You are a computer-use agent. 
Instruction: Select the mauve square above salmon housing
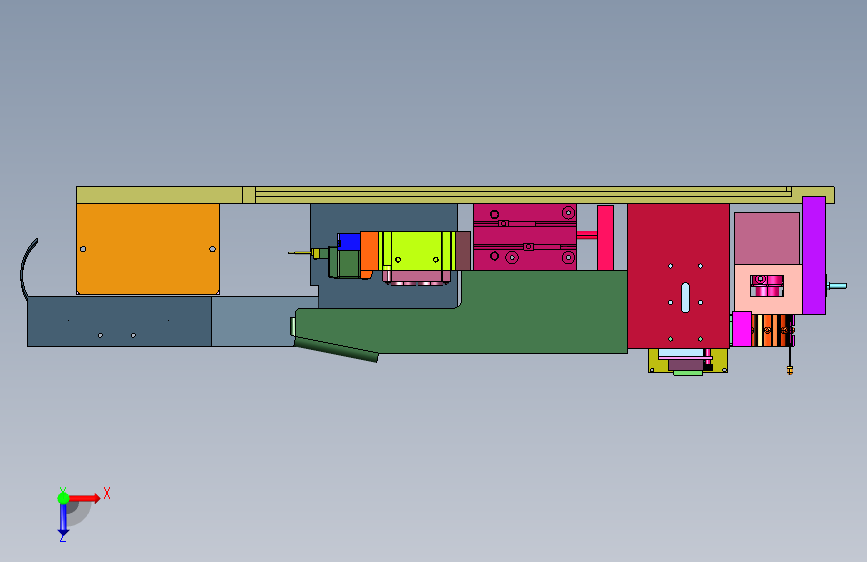tap(767, 238)
